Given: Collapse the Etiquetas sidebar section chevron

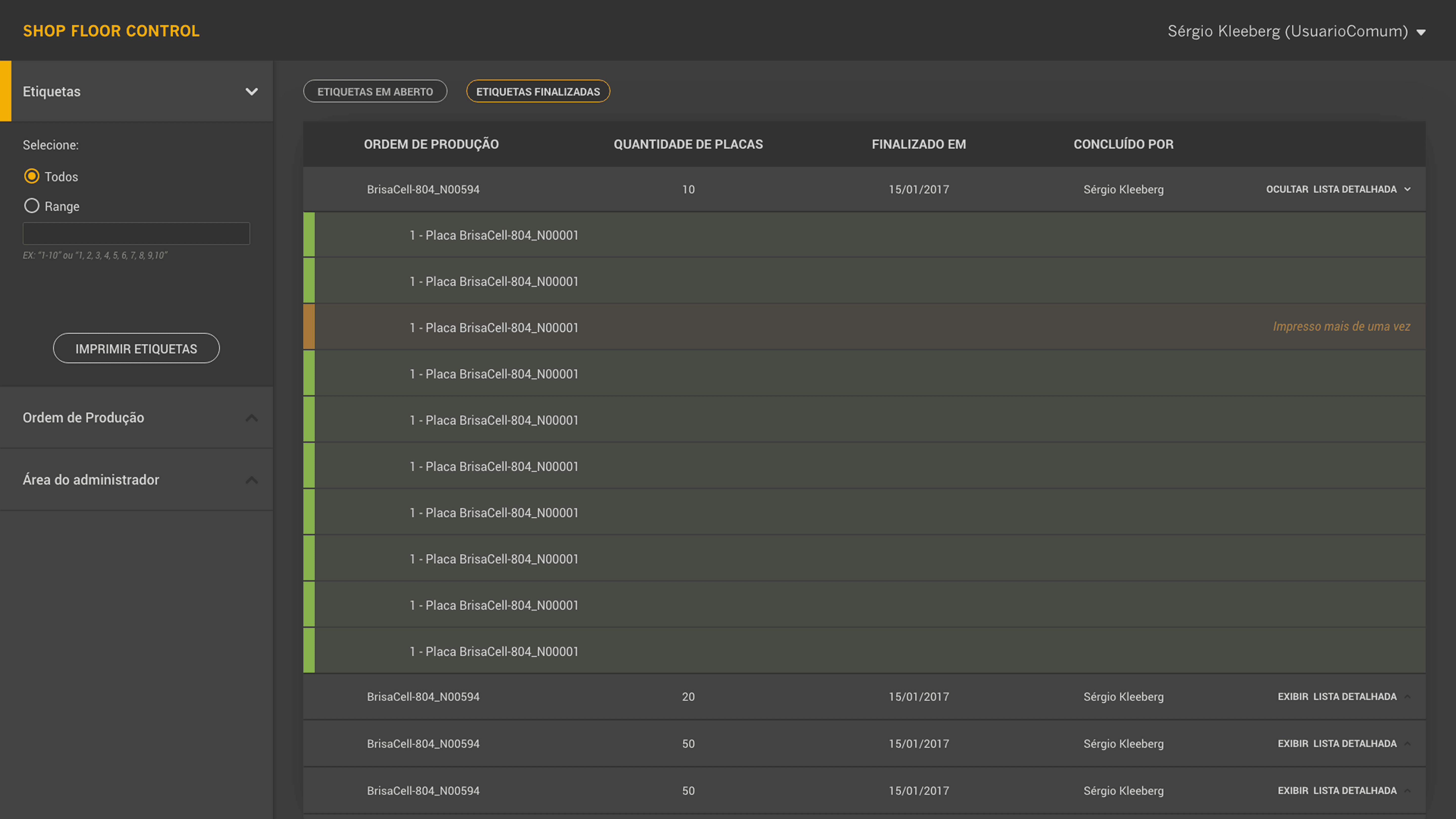Looking at the screenshot, I should [x=252, y=92].
